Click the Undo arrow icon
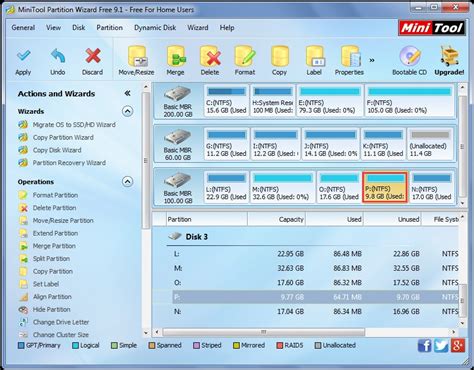 [58, 56]
